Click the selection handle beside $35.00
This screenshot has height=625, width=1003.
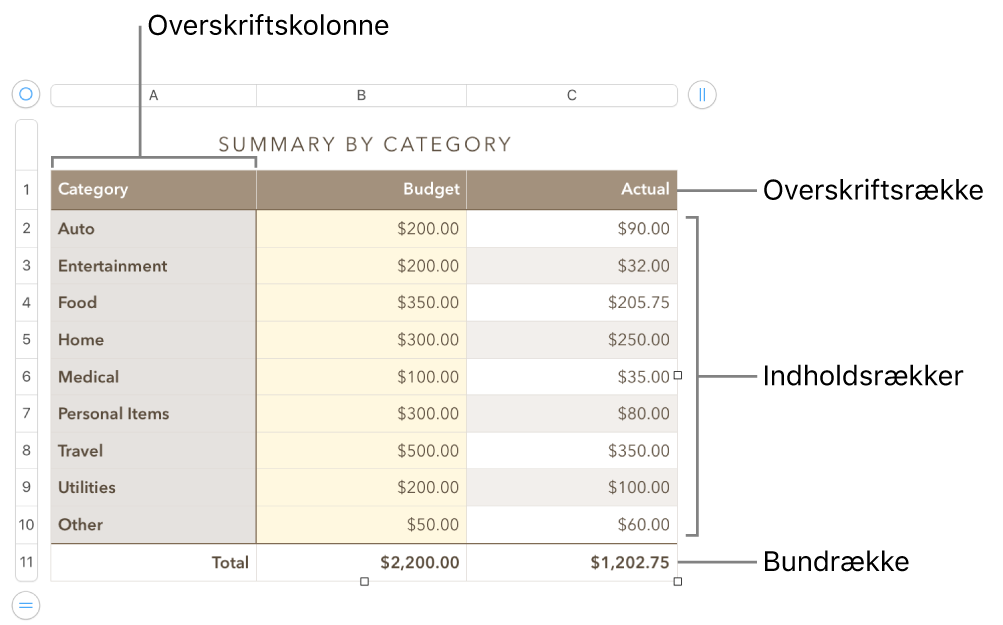pos(678,376)
